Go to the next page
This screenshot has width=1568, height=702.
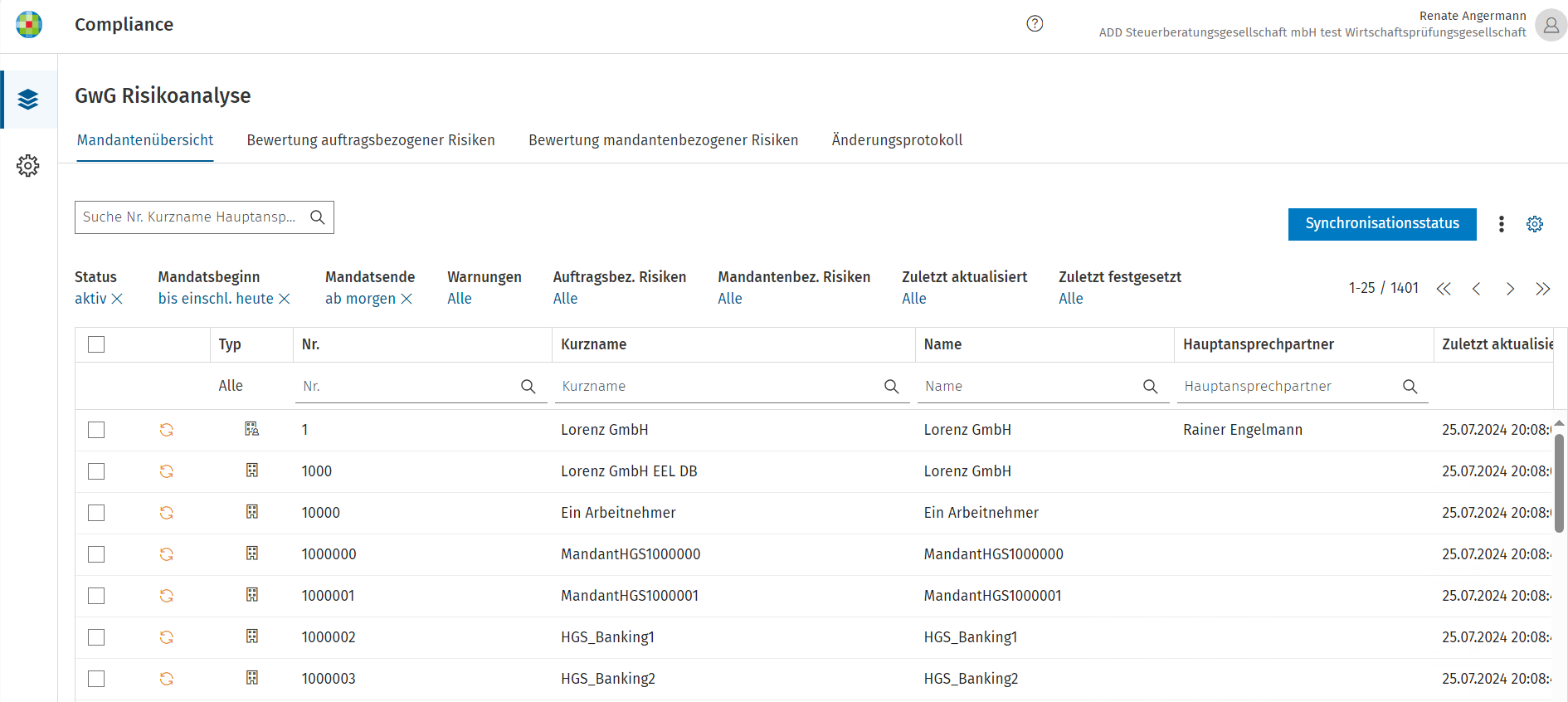click(1510, 289)
